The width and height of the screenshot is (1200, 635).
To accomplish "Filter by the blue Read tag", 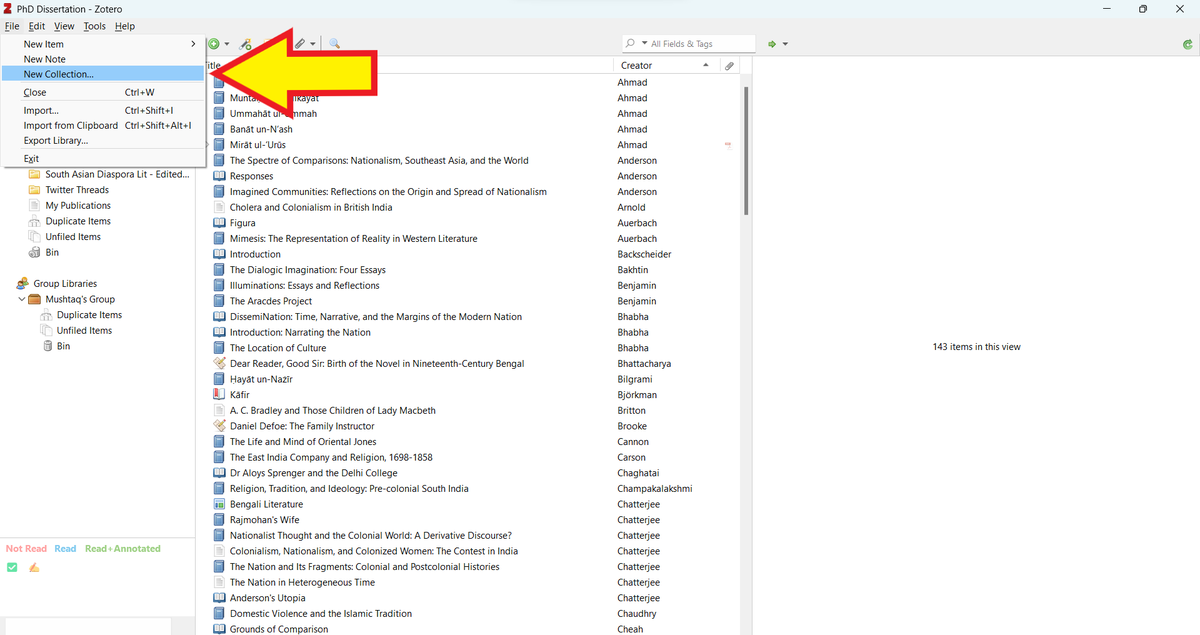I will 65,549.
